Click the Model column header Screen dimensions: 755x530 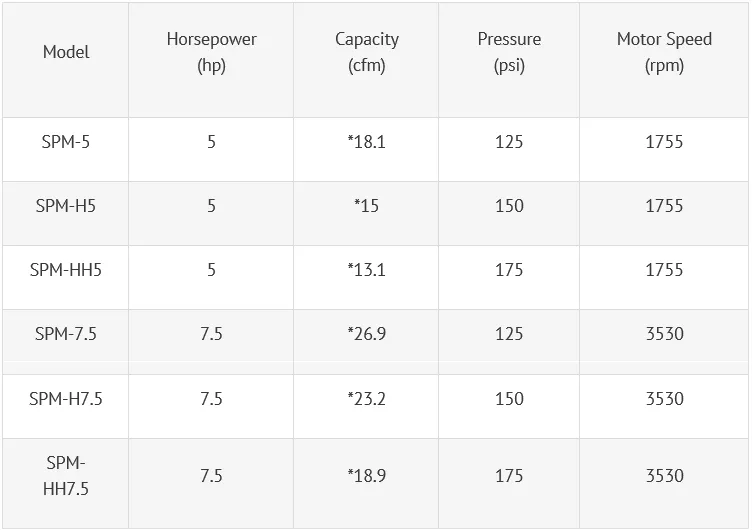pyautogui.click(x=66, y=52)
